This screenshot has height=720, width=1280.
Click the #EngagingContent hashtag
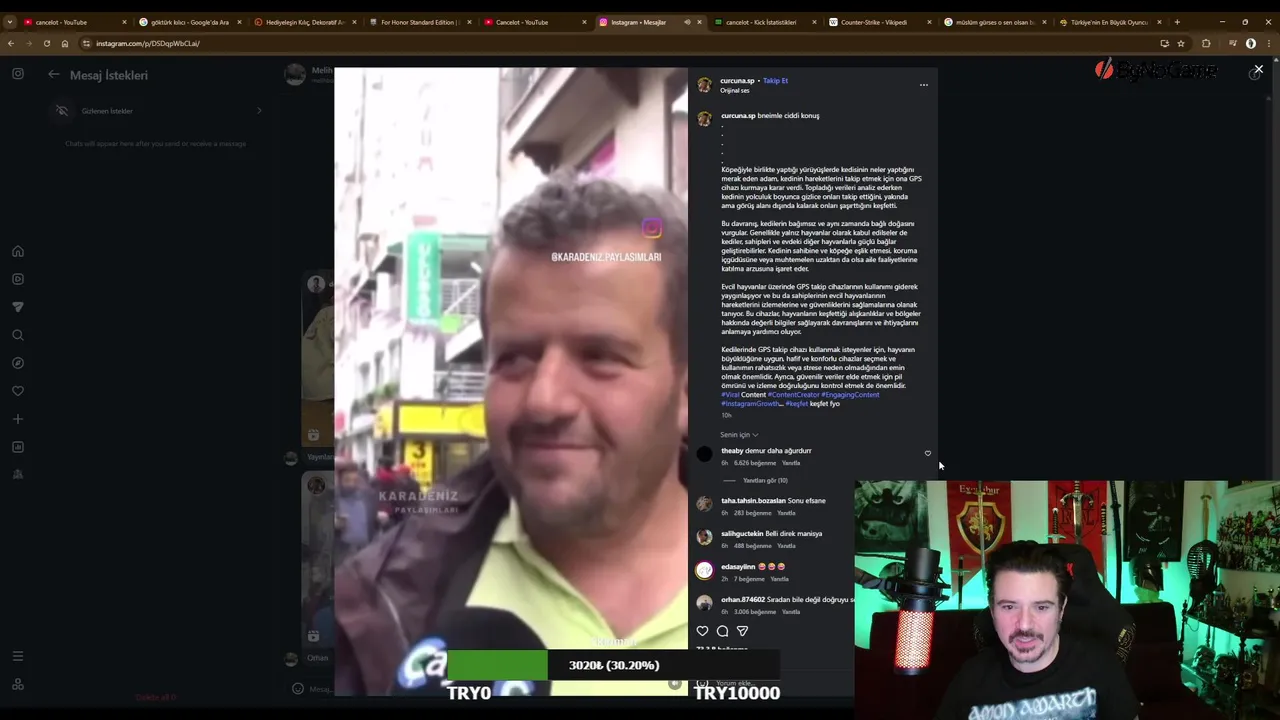(850, 395)
